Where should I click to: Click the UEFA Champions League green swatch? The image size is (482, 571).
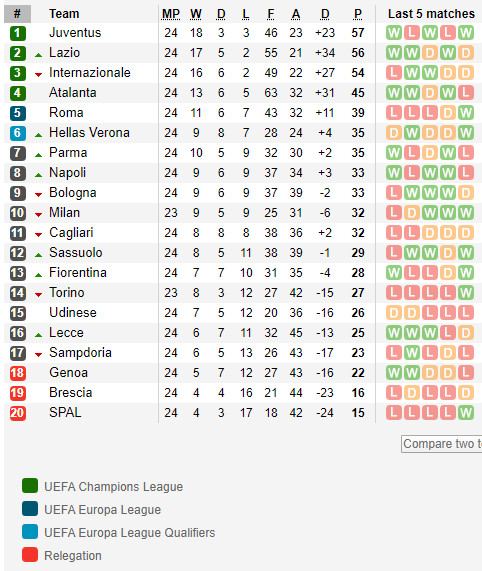coord(30,486)
